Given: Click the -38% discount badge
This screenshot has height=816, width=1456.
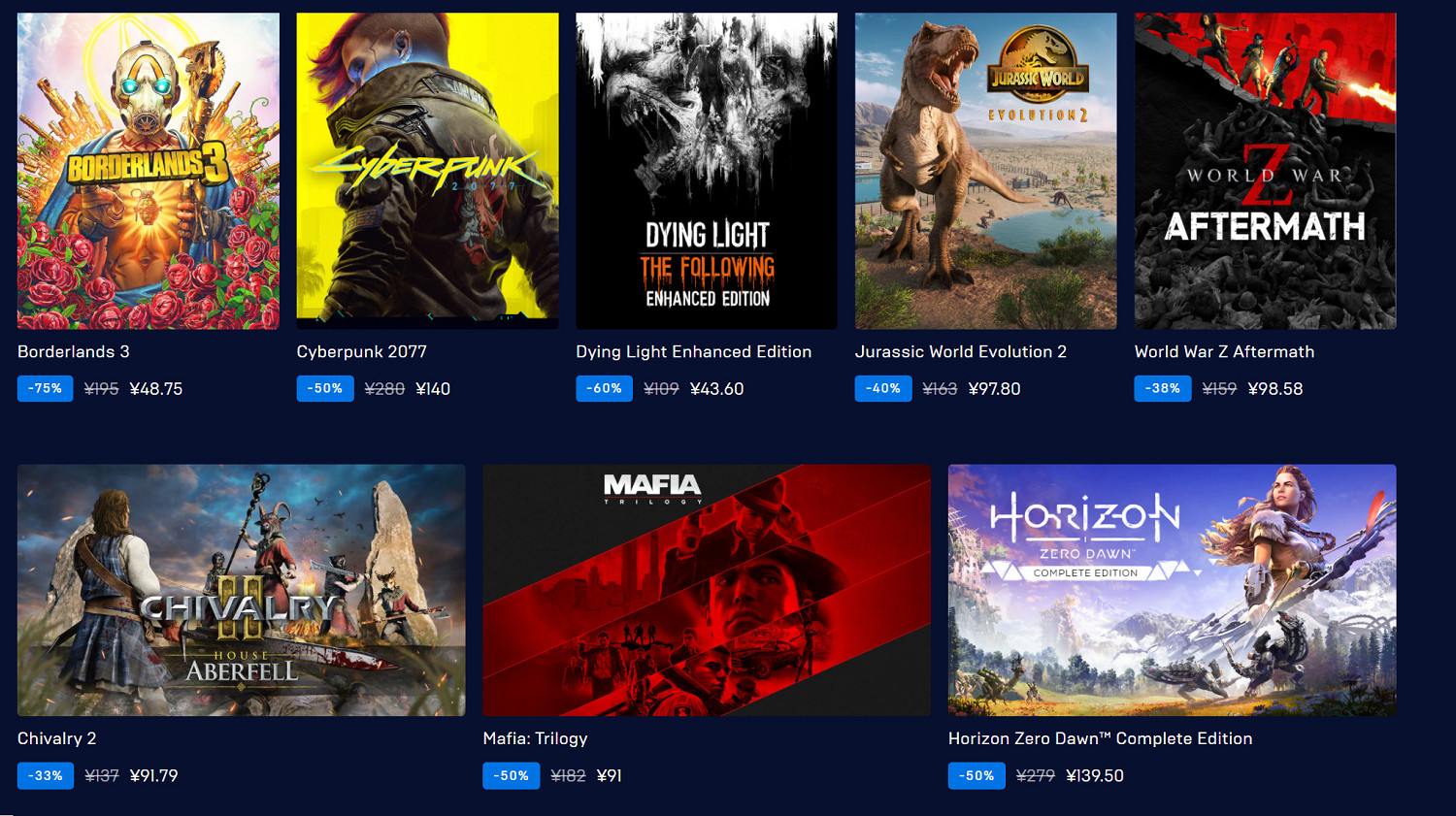Looking at the screenshot, I should (1163, 388).
